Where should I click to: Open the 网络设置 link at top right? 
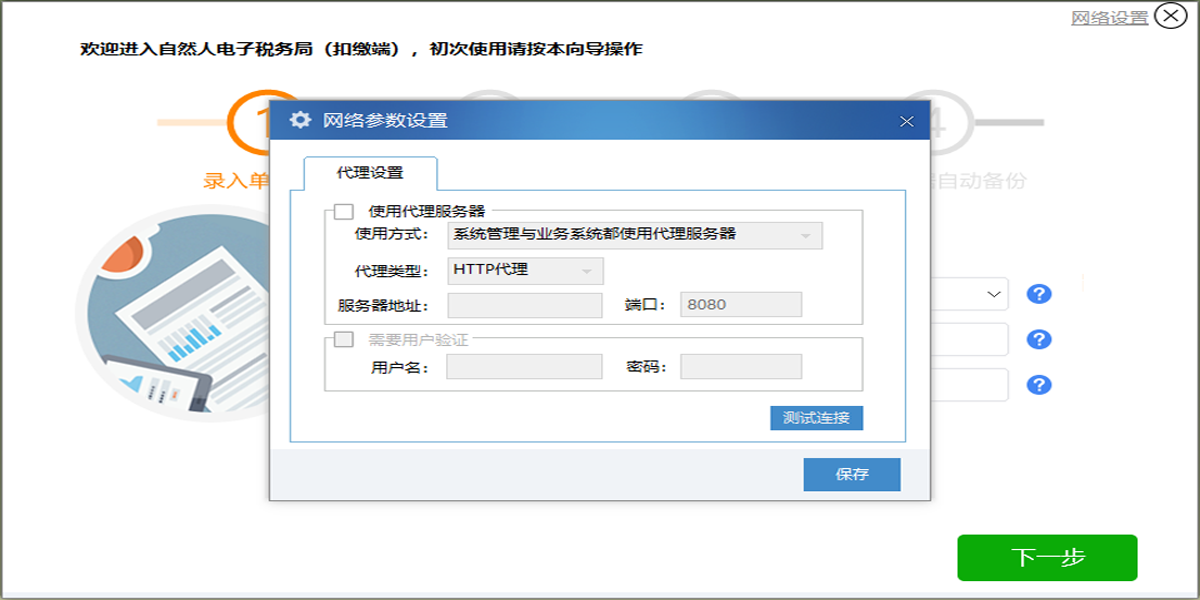pyautogui.click(x=1110, y=18)
